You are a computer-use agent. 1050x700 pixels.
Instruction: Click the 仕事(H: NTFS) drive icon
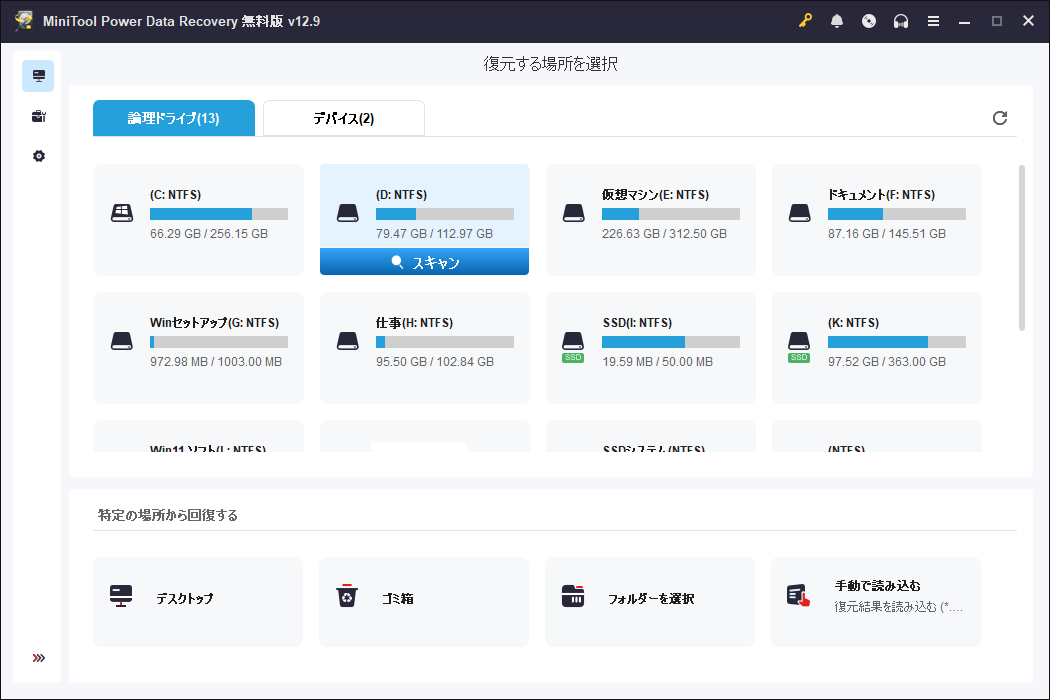(x=348, y=341)
